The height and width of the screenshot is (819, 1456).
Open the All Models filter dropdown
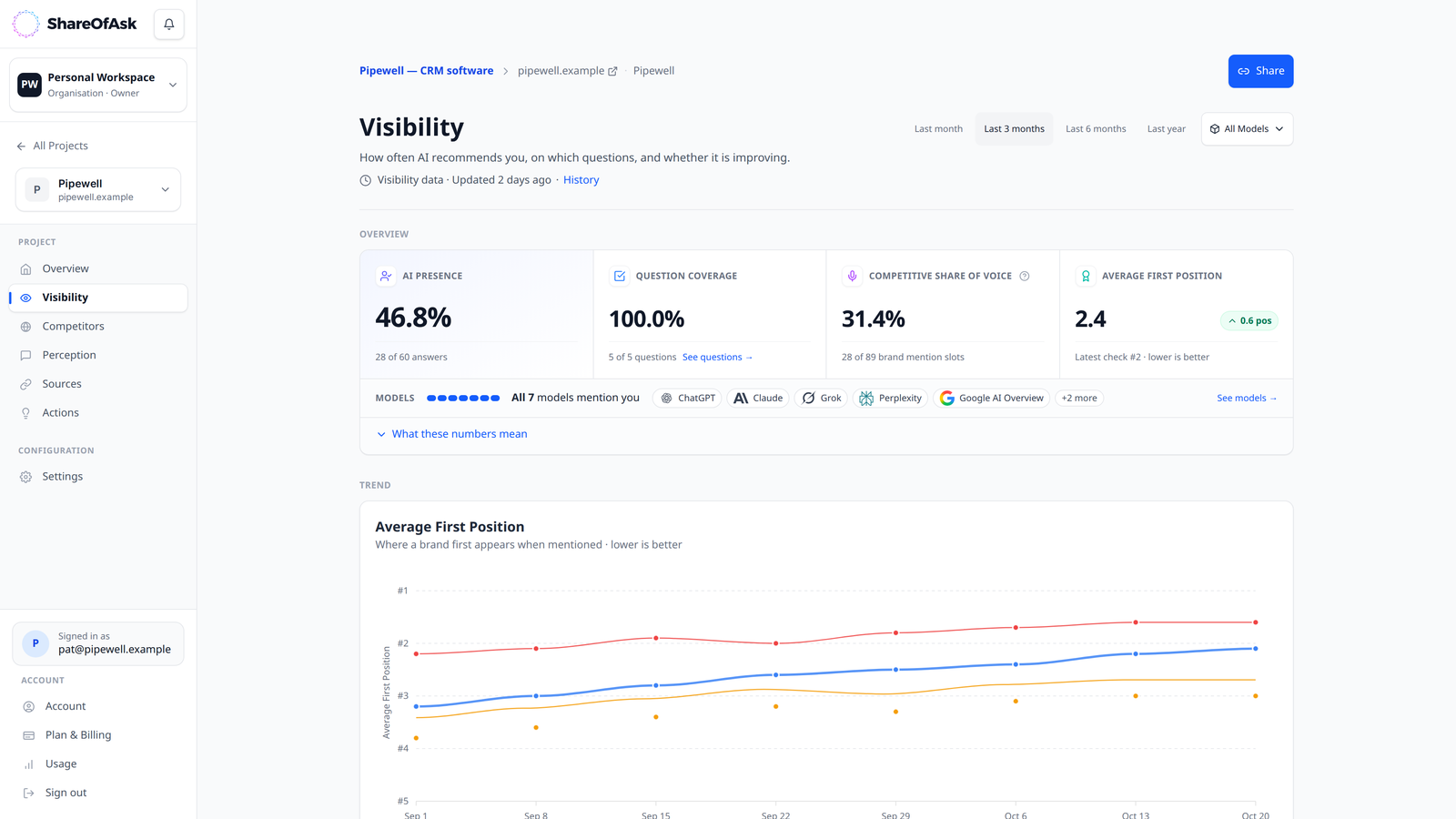tap(1247, 129)
